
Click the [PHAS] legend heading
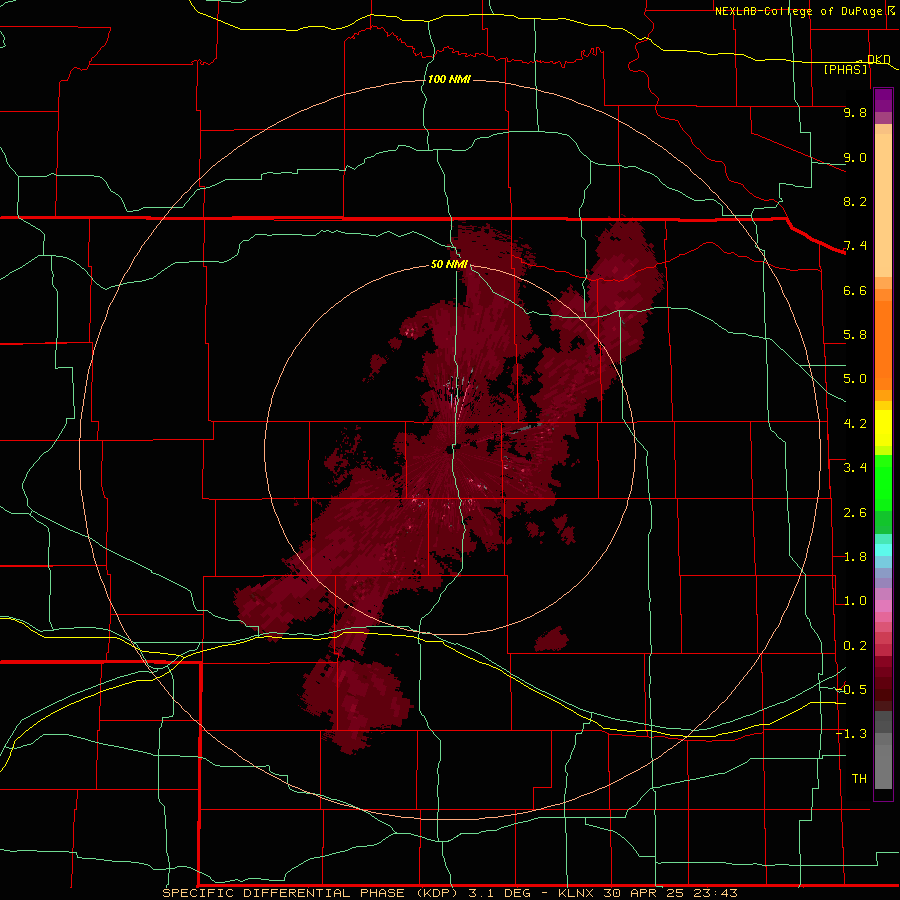845,69
